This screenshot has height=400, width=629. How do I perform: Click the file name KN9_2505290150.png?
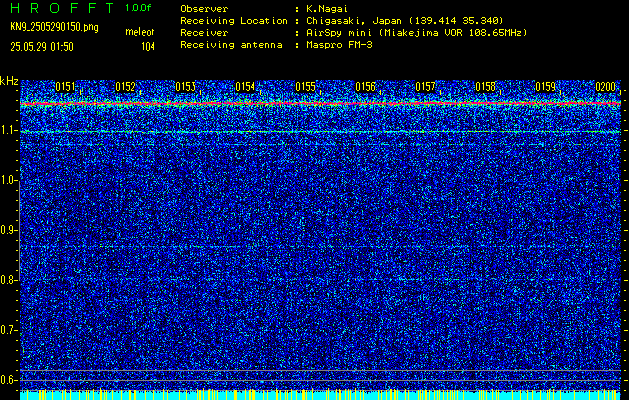point(55,28)
